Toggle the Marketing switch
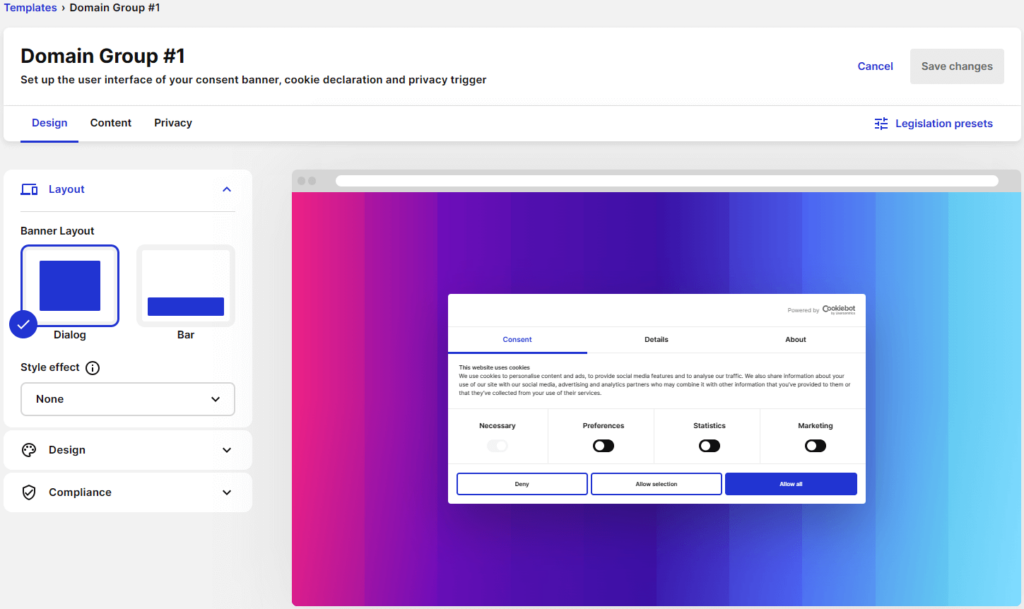1024x609 pixels. pos(815,446)
